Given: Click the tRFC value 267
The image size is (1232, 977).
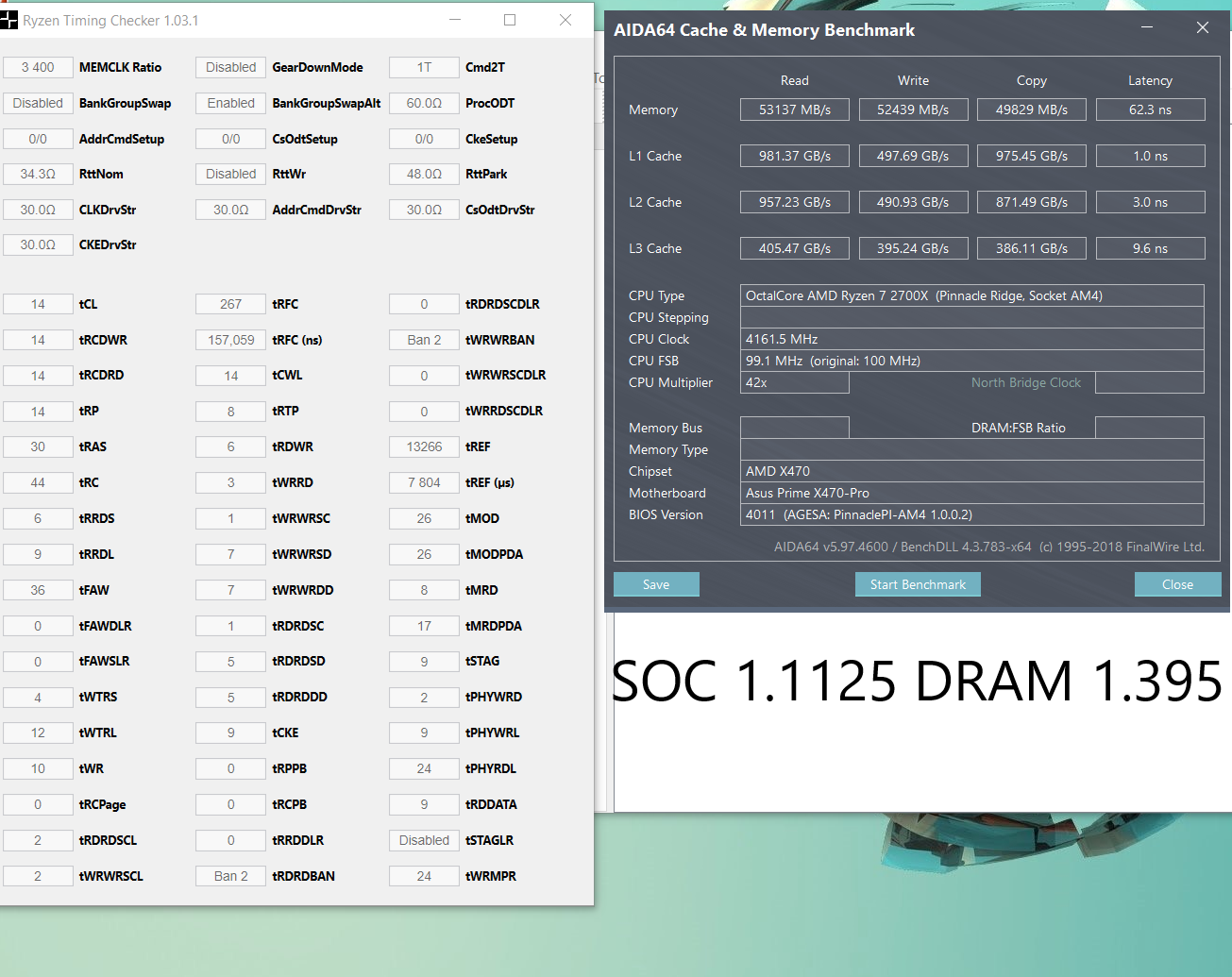Looking at the screenshot, I should click(x=230, y=304).
